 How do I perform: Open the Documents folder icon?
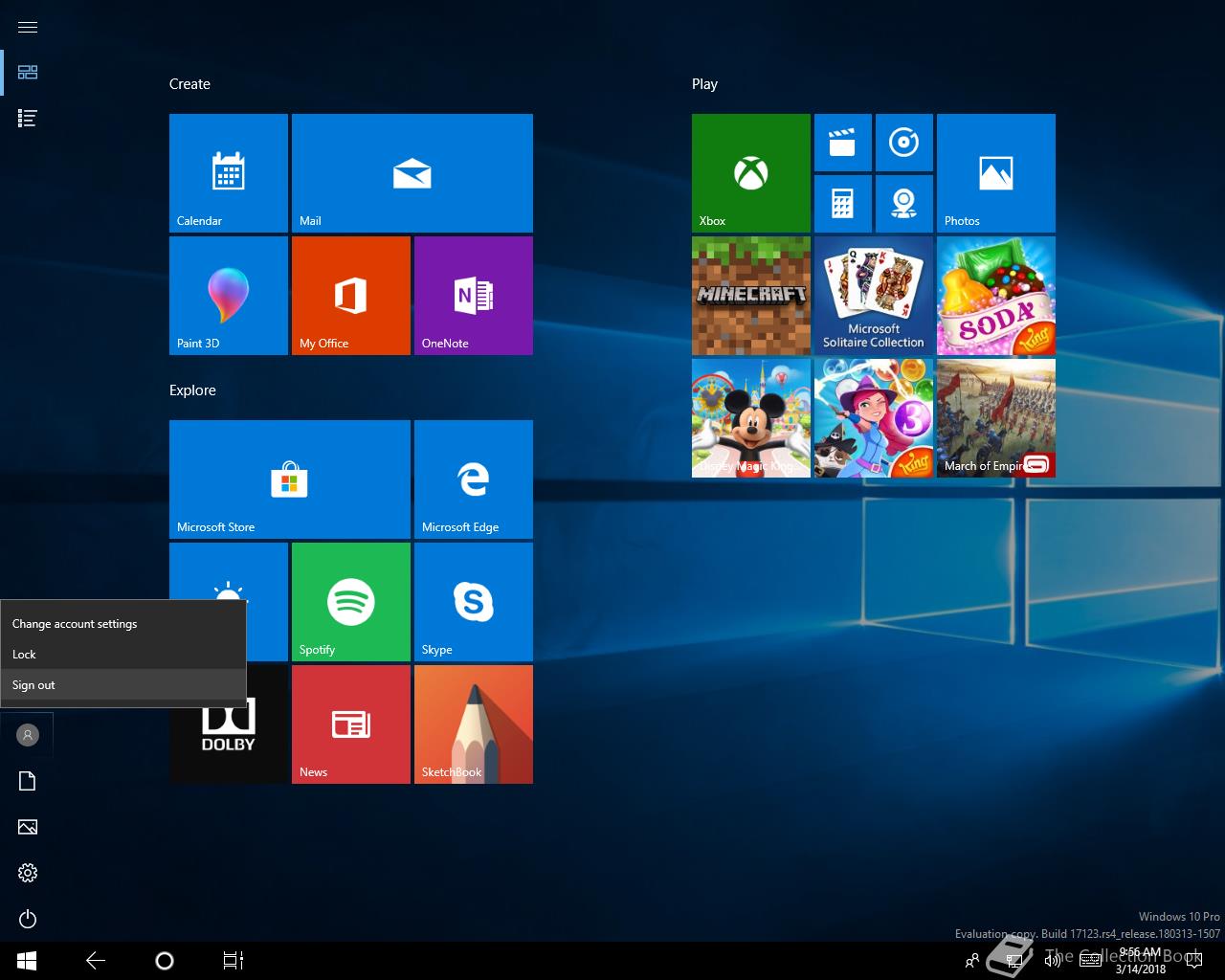click(x=28, y=781)
